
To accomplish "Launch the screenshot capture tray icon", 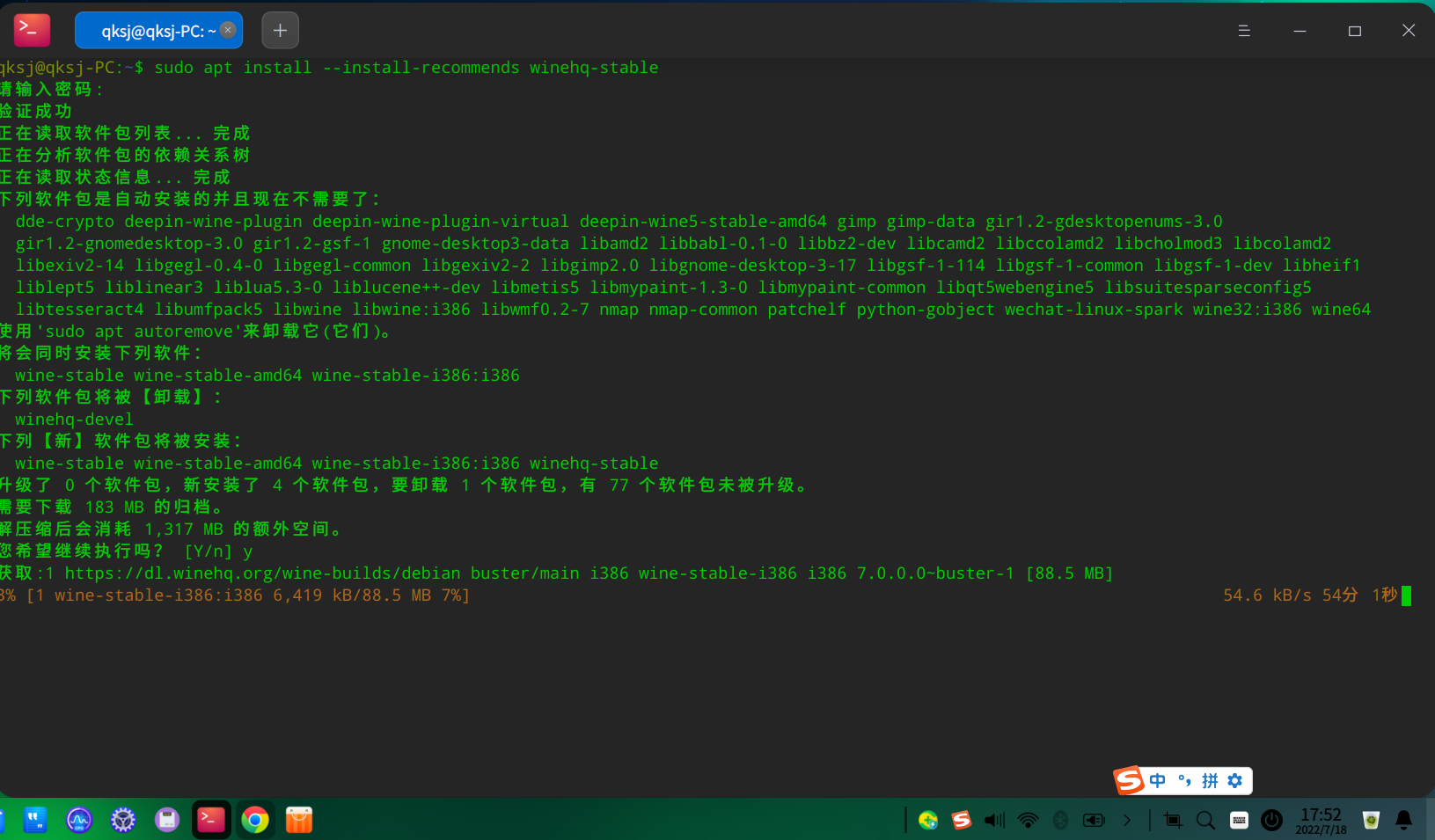I will click(1173, 821).
